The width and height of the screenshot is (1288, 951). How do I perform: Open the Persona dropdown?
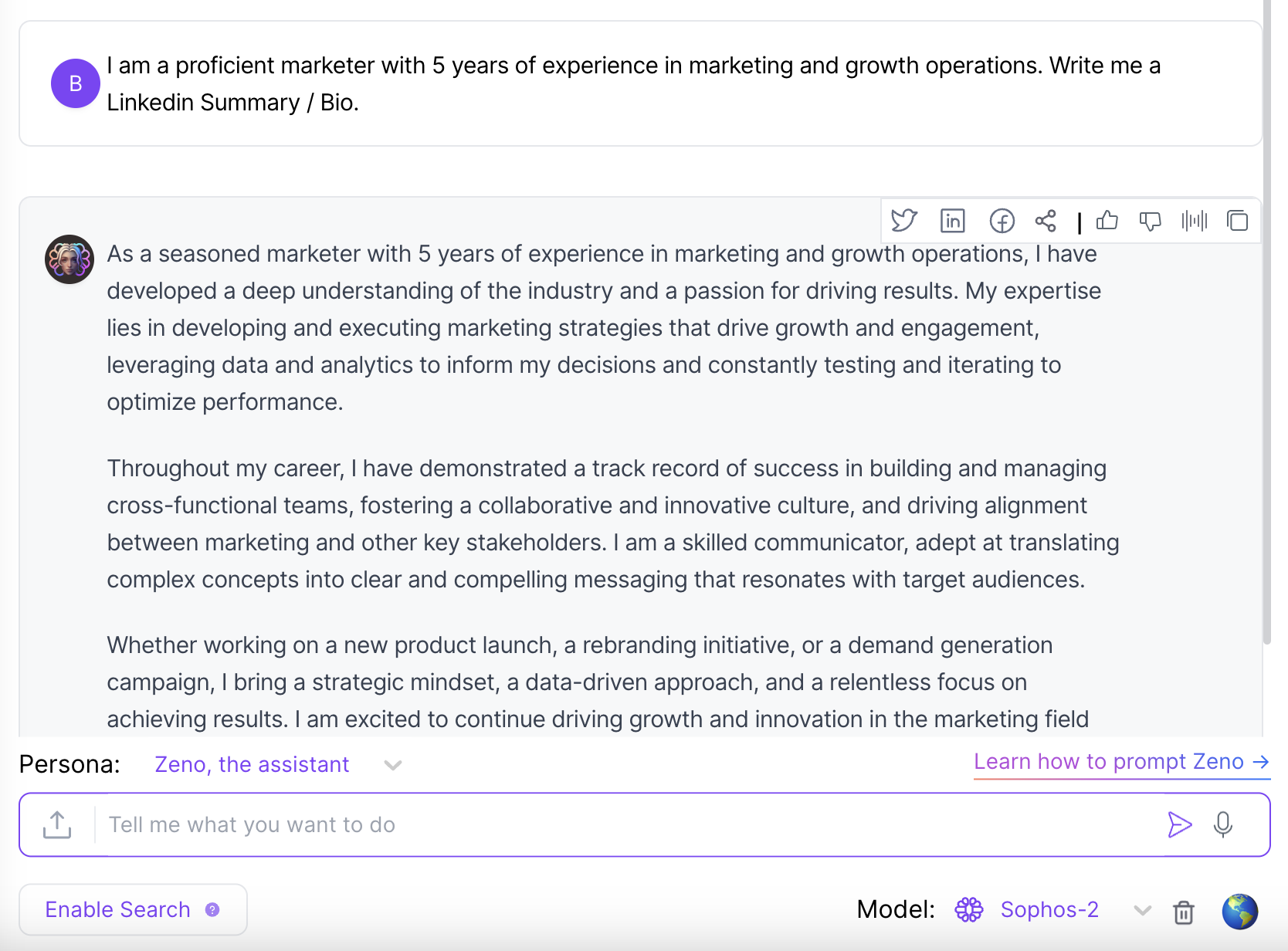(x=393, y=765)
